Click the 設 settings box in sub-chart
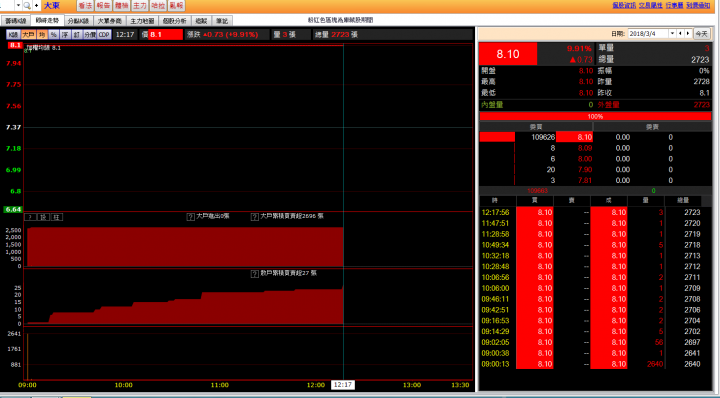The width and height of the screenshot is (720, 398). pyautogui.click(x=43, y=217)
